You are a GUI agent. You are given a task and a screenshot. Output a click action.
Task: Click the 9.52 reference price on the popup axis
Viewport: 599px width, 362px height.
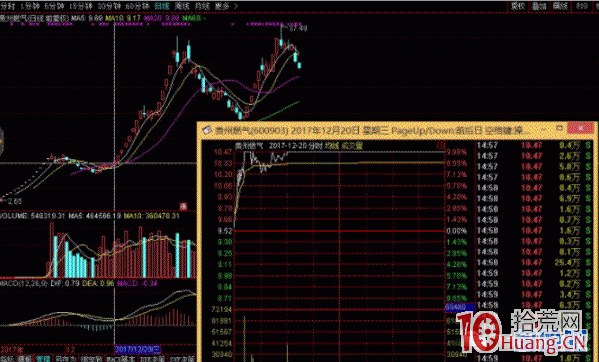pyautogui.click(x=225, y=231)
